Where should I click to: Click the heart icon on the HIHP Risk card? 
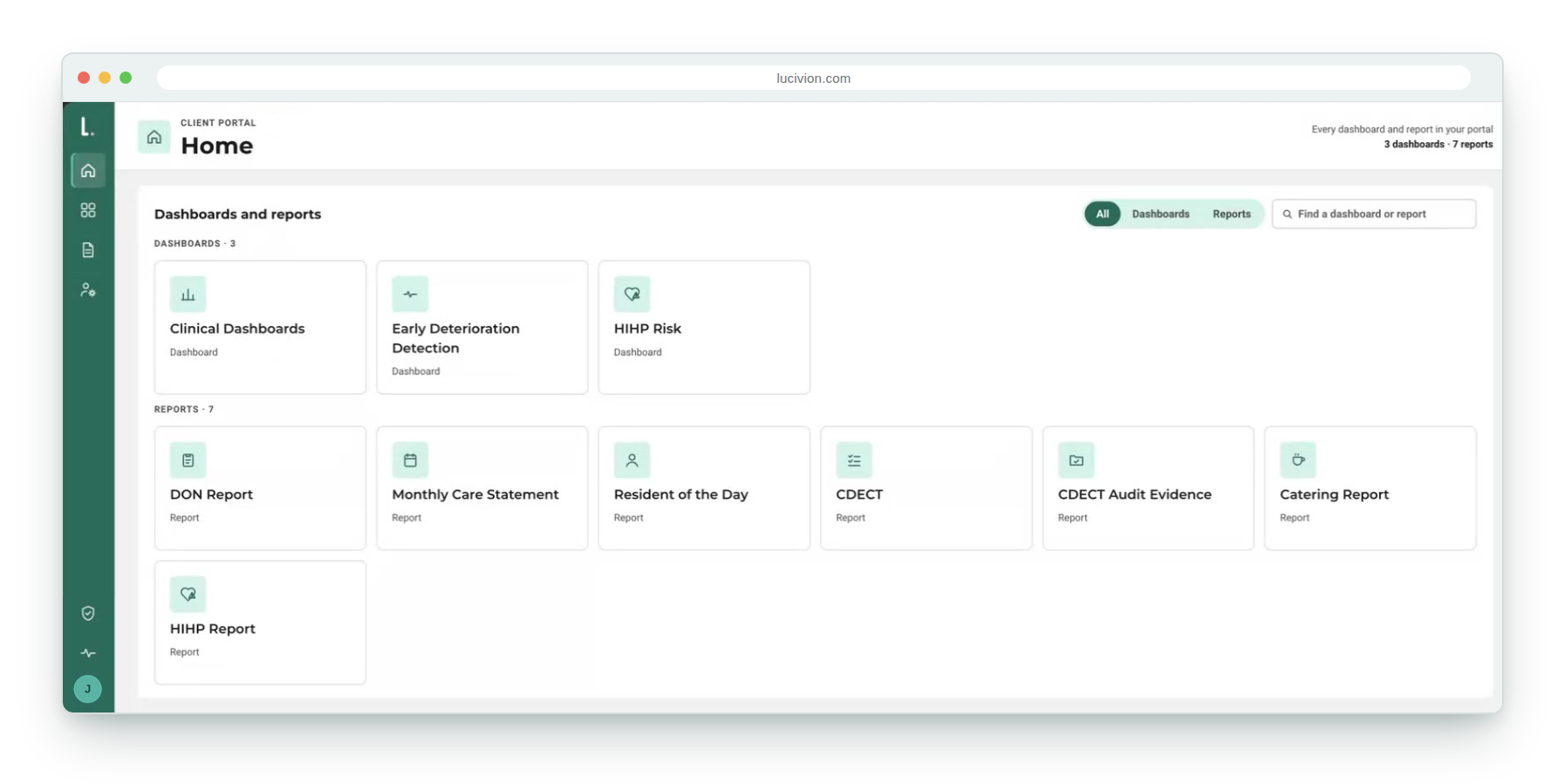tap(632, 295)
